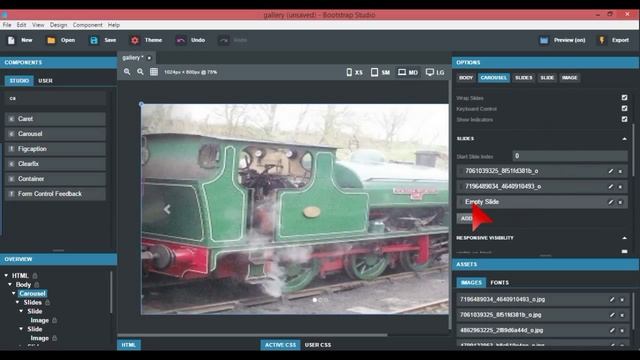This screenshot has width=640, height=360.
Task: Rename asset 4862963225_2f89d6a44d_o.jpg
Action: (612, 331)
